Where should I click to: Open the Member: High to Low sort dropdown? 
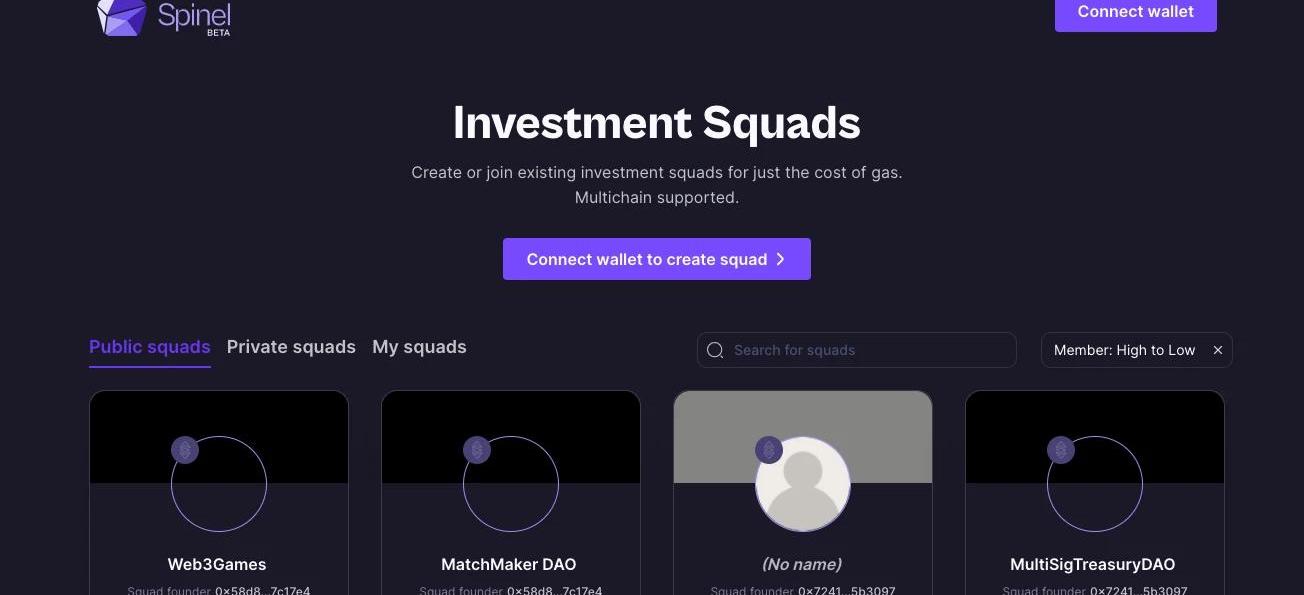tap(1124, 350)
